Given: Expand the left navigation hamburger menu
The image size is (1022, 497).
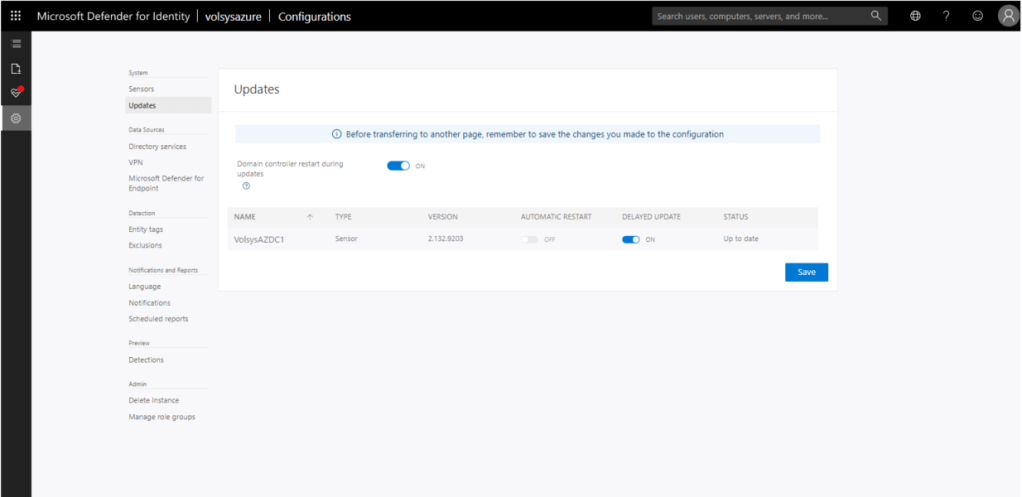Looking at the screenshot, I should [15, 44].
